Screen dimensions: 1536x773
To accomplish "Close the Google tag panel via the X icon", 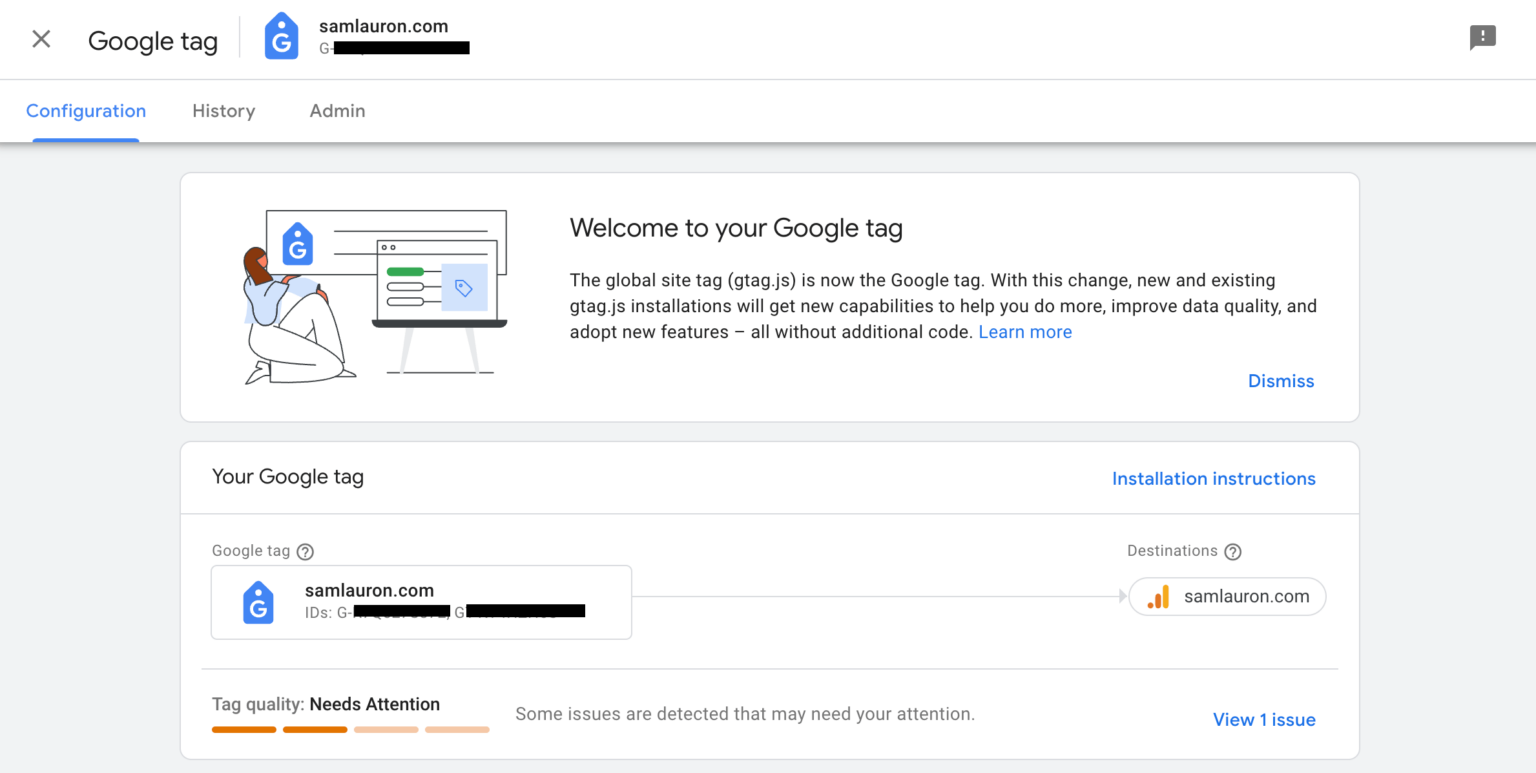I will (x=40, y=38).
